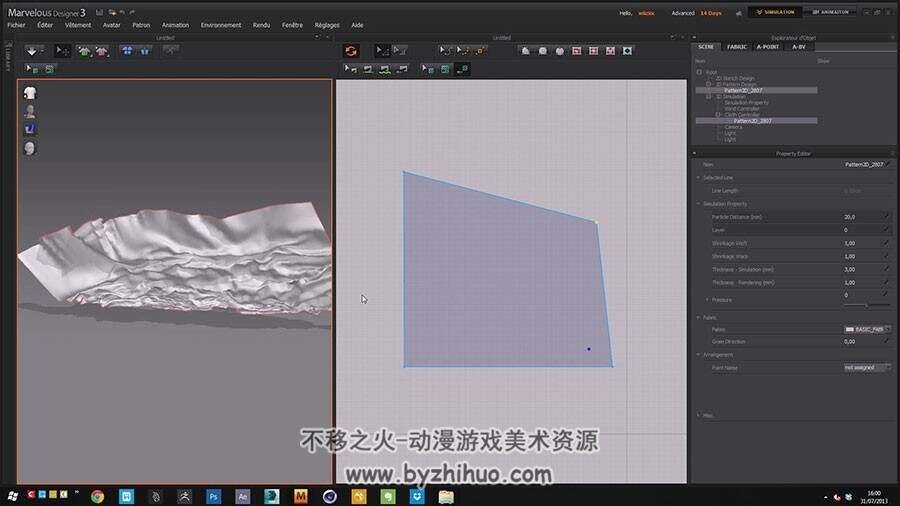Select the pink garment display icon

click(x=102, y=51)
